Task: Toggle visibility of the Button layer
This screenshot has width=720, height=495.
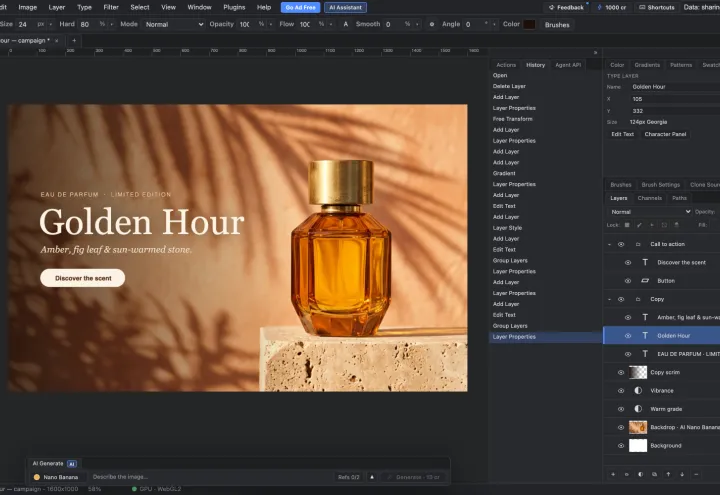Action: coord(628,281)
